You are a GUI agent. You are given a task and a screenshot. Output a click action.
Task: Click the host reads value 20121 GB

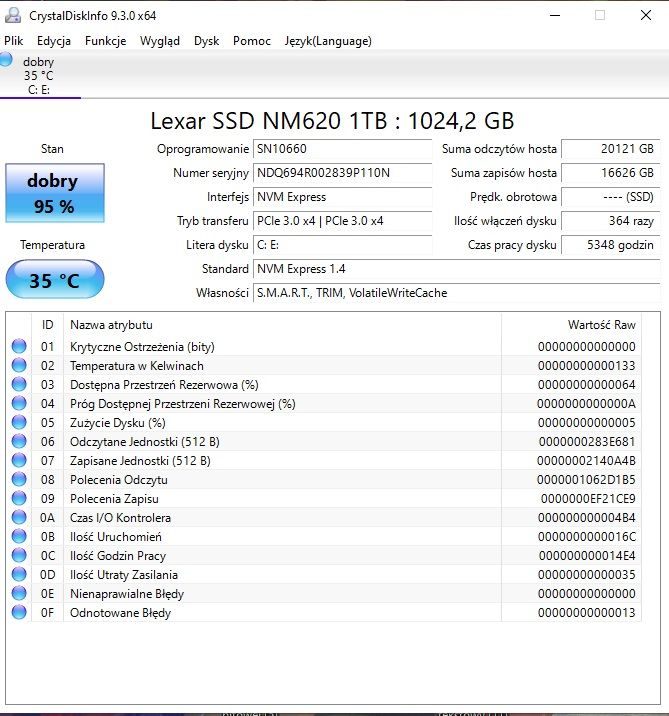click(x=611, y=149)
